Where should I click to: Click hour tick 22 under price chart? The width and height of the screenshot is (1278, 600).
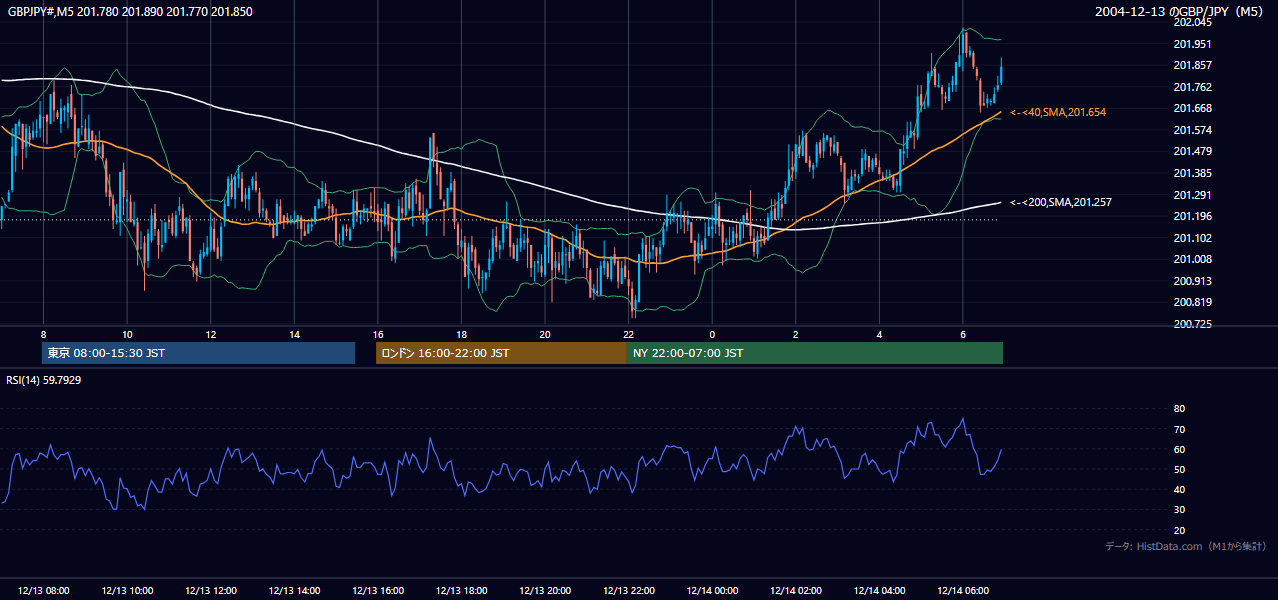629,334
